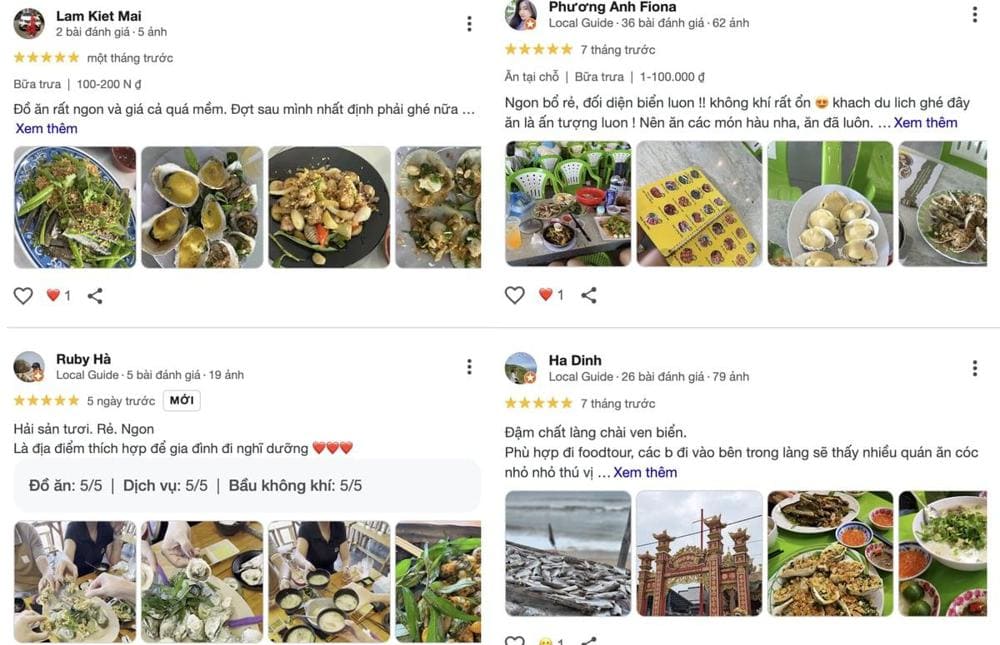Screen dimensions: 1000x645
Task: Toggle the heart reaction count on Lam Kiet Mai's review
Action: 58,296
